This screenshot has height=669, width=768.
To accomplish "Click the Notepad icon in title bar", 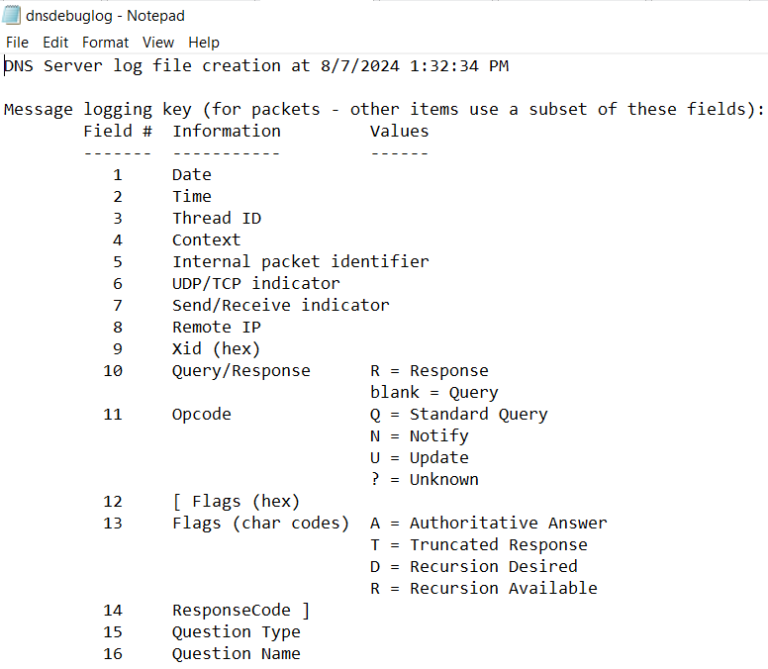I will [x=12, y=15].
